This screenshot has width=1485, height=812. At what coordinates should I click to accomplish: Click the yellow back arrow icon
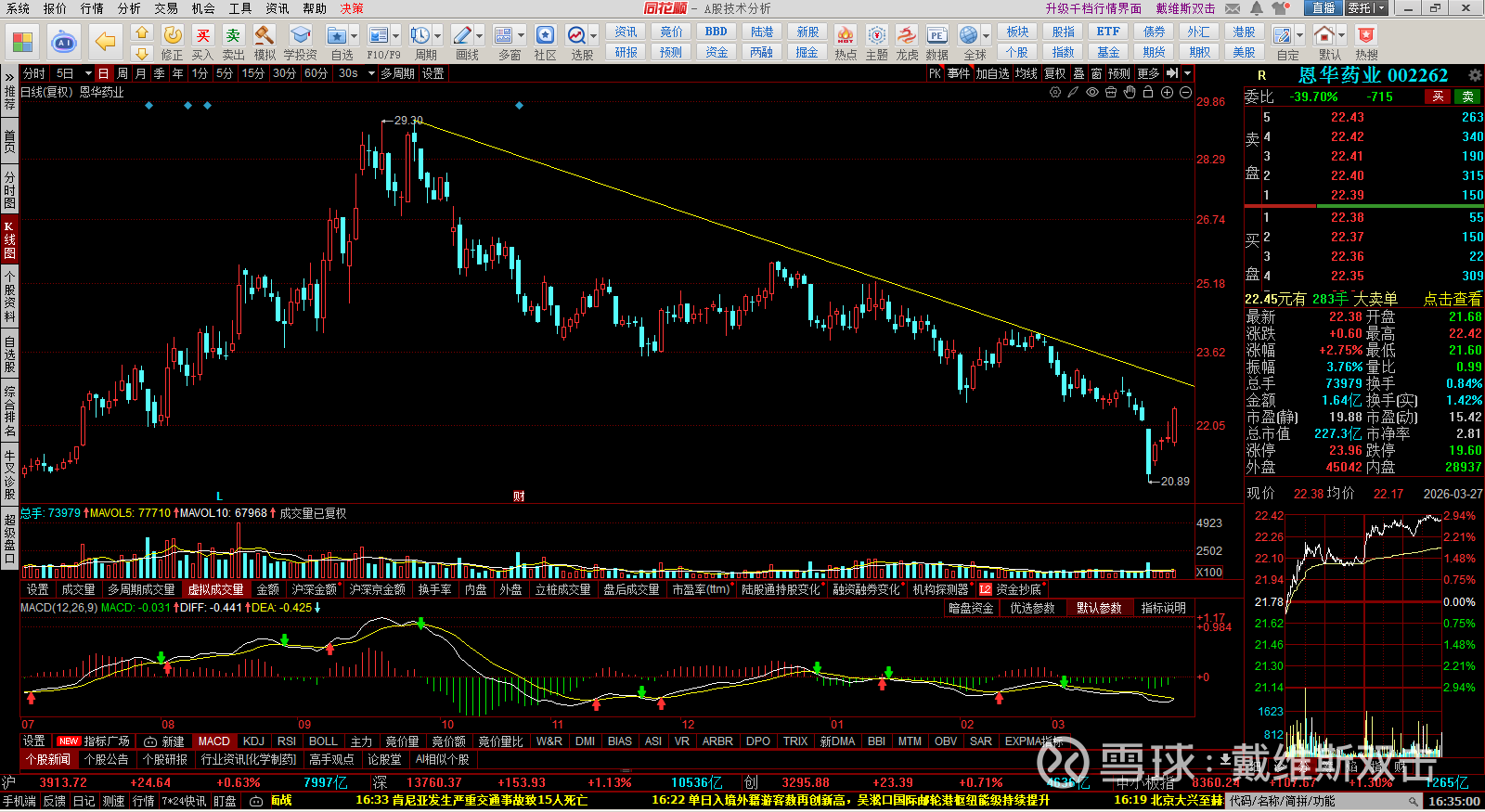[x=106, y=42]
